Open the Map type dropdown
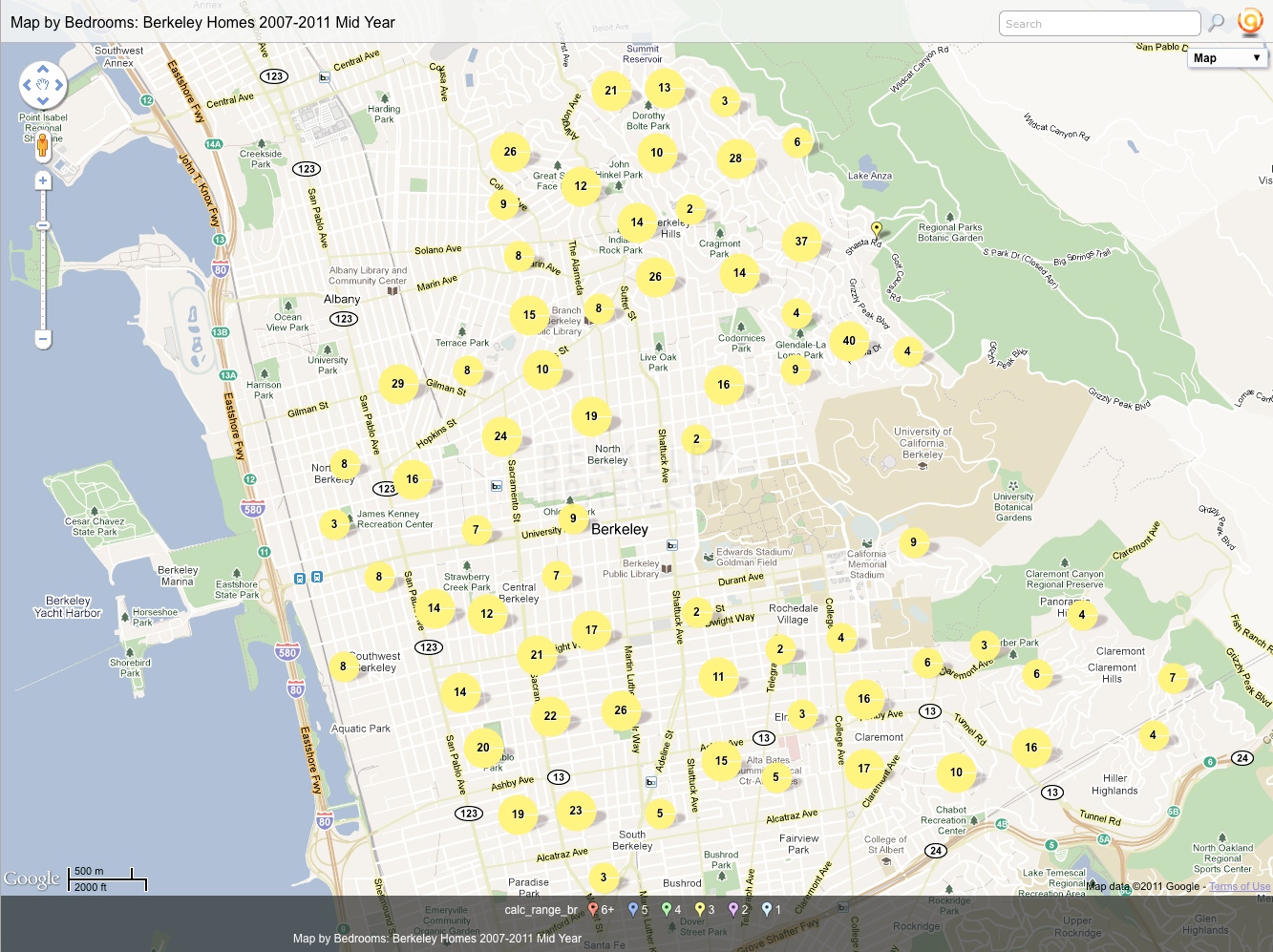The height and width of the screenshot is (952, 1273). coord(1227,58)
